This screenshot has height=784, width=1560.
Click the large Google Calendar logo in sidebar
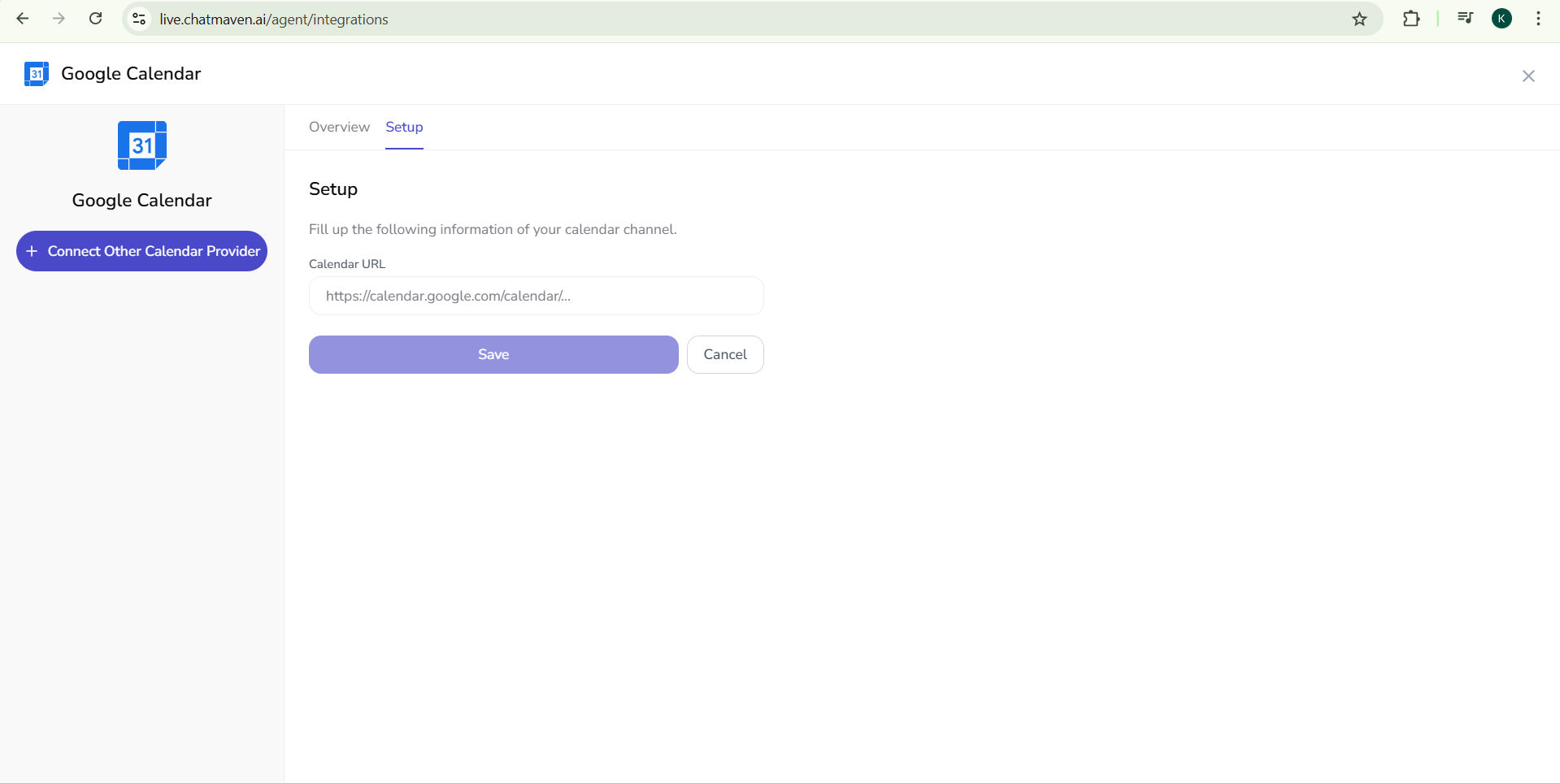(142, 145)
